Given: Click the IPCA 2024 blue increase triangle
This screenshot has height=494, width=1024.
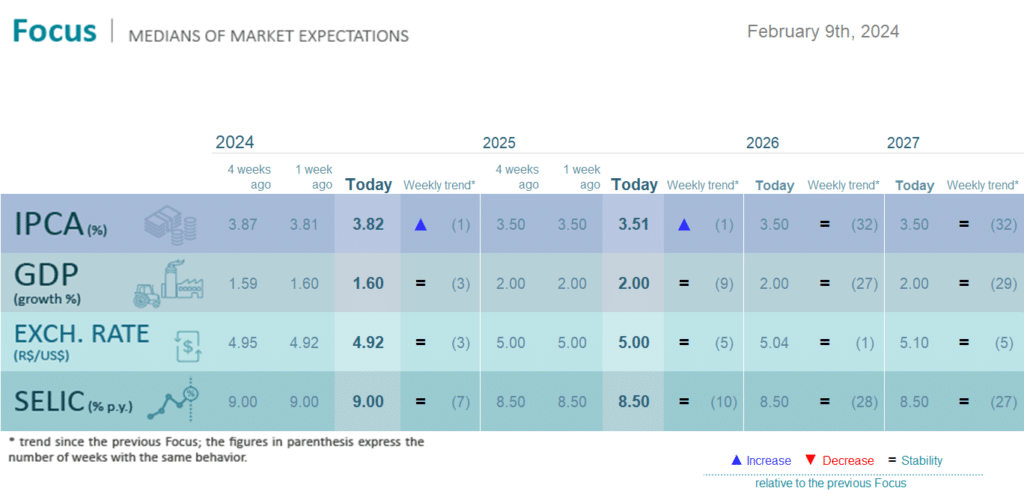Looking at the screenshot, I should pos(421,225).
